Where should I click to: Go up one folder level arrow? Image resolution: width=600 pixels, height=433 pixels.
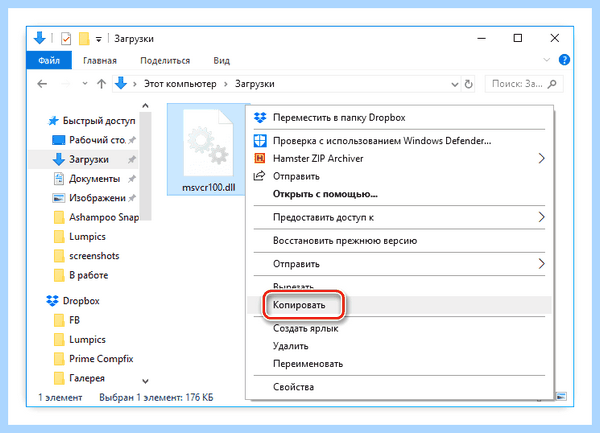101,84
